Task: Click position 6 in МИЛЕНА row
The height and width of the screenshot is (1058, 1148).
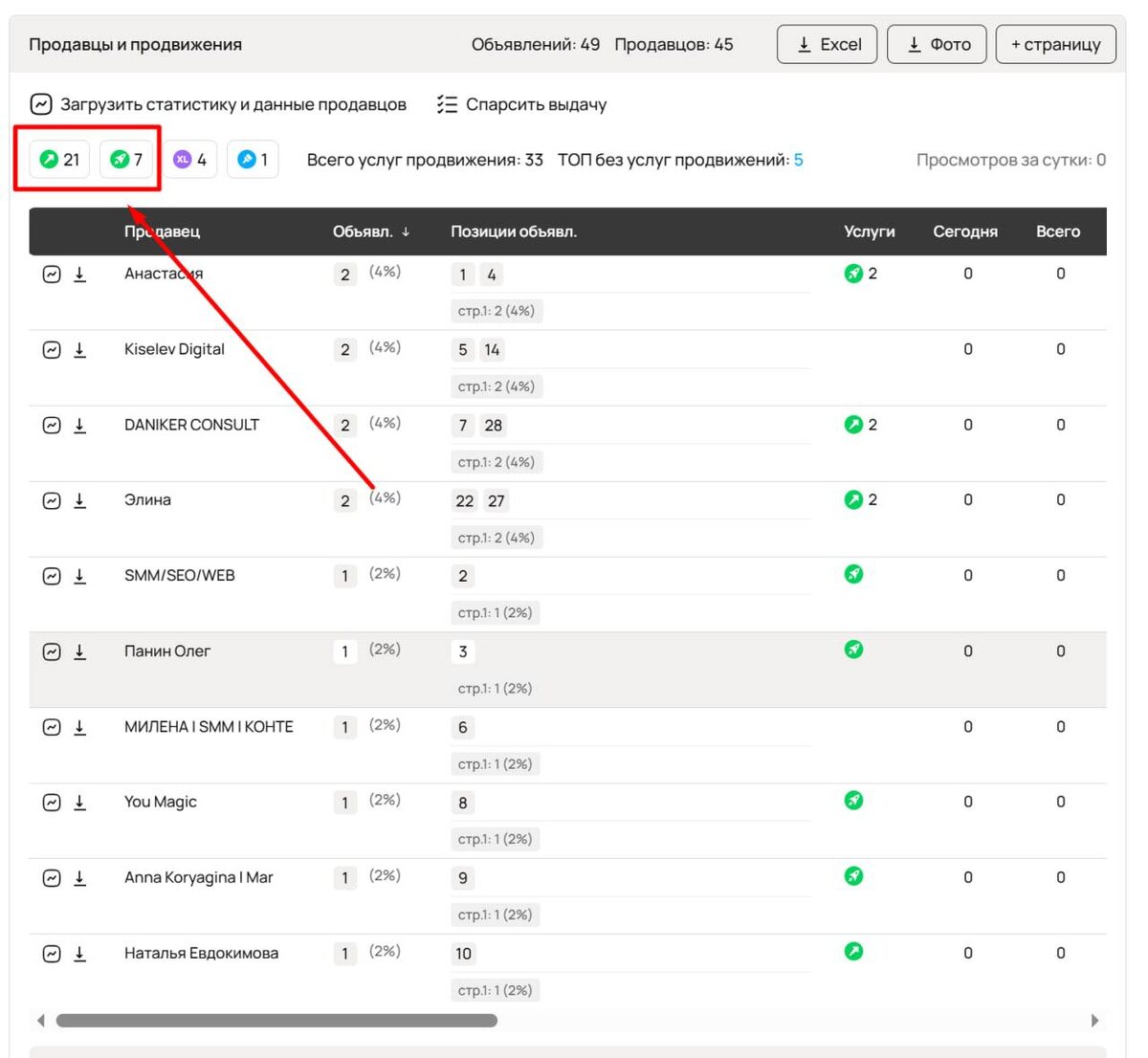Action: click(463, 728)
